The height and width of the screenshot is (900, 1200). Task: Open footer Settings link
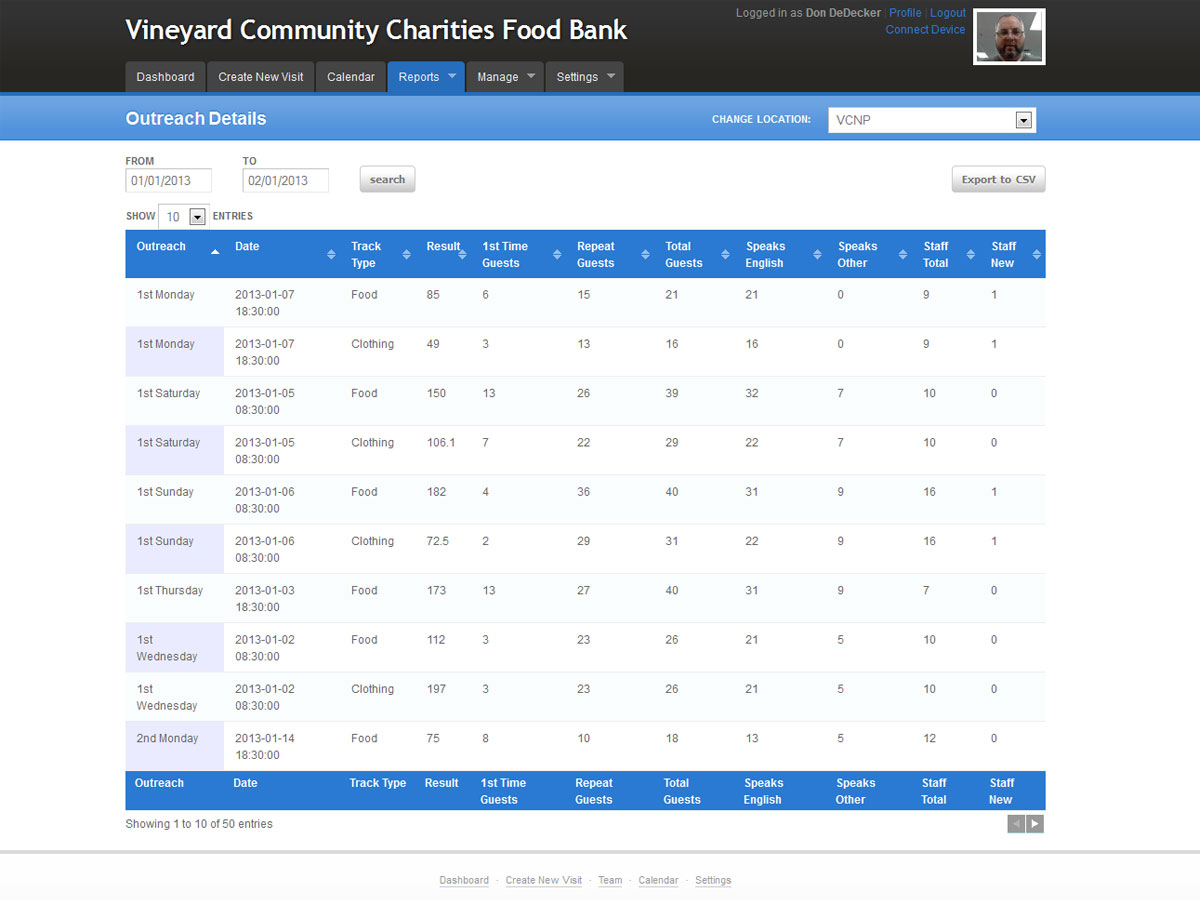(713, 880)
